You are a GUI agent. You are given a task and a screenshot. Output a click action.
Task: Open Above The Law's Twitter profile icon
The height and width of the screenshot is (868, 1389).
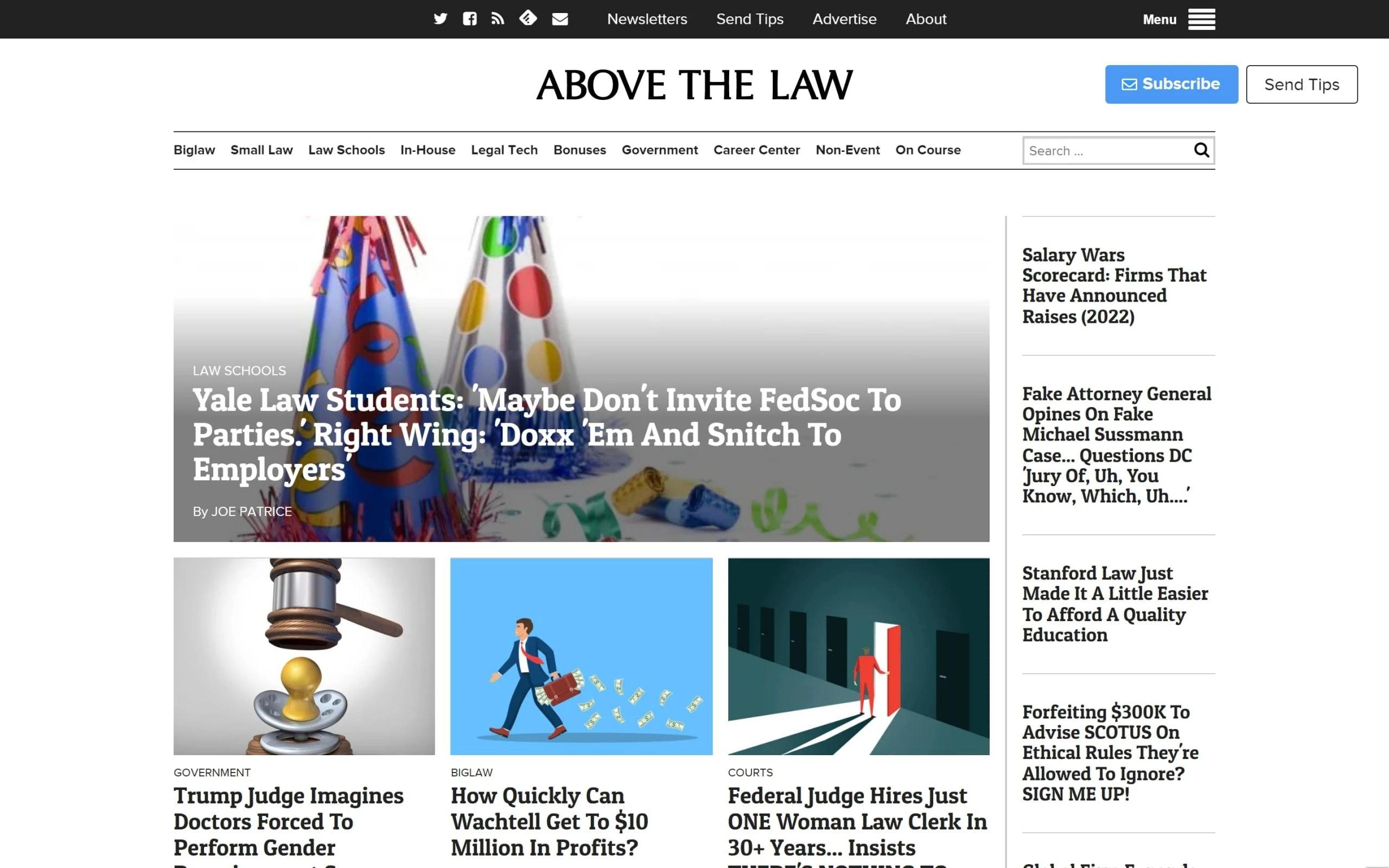click(x=439, y=19)
